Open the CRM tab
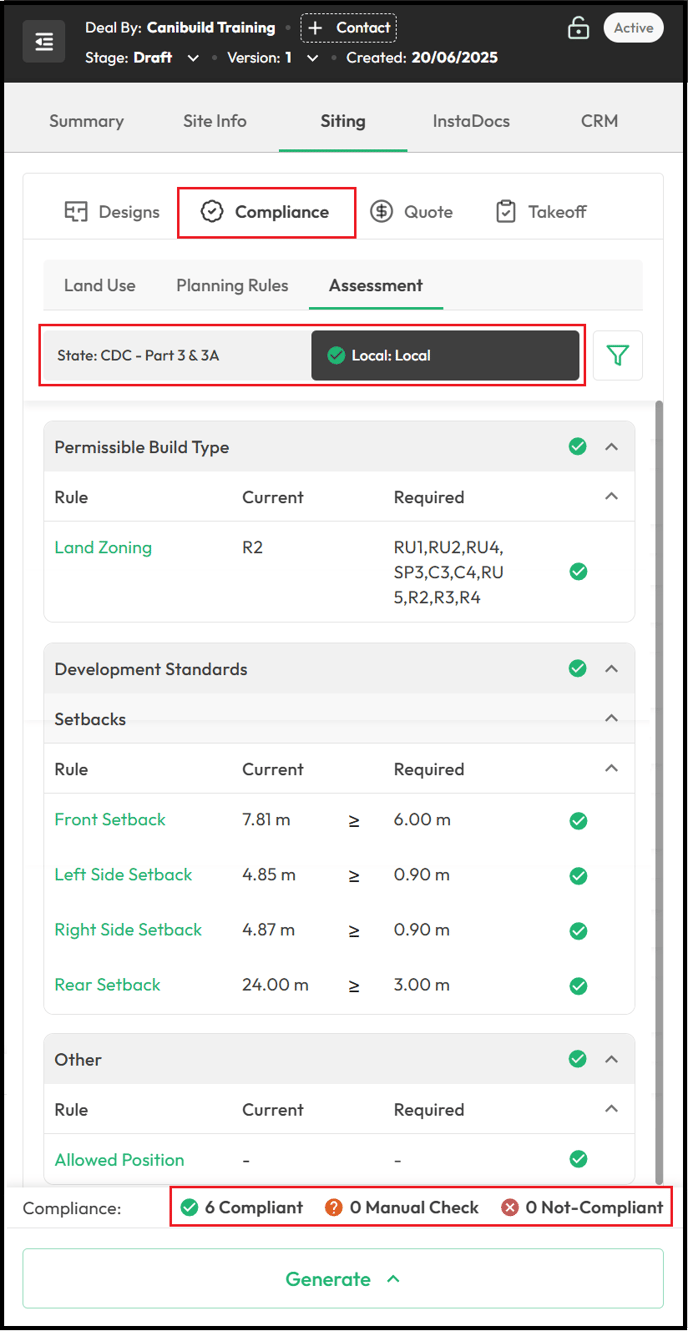This screenshot has height=1331, width=688. 599,121
